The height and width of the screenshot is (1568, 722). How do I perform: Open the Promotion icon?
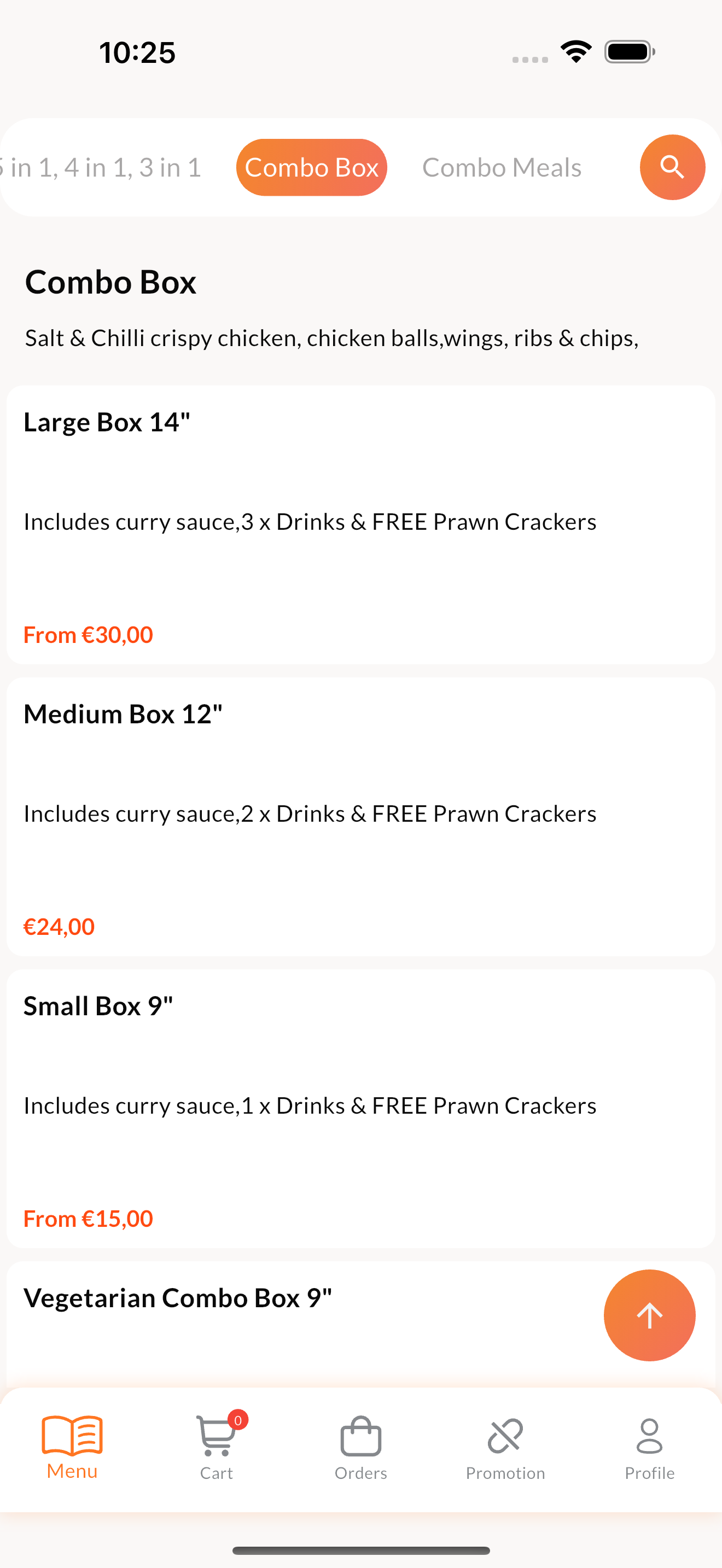pos(505,1435)
